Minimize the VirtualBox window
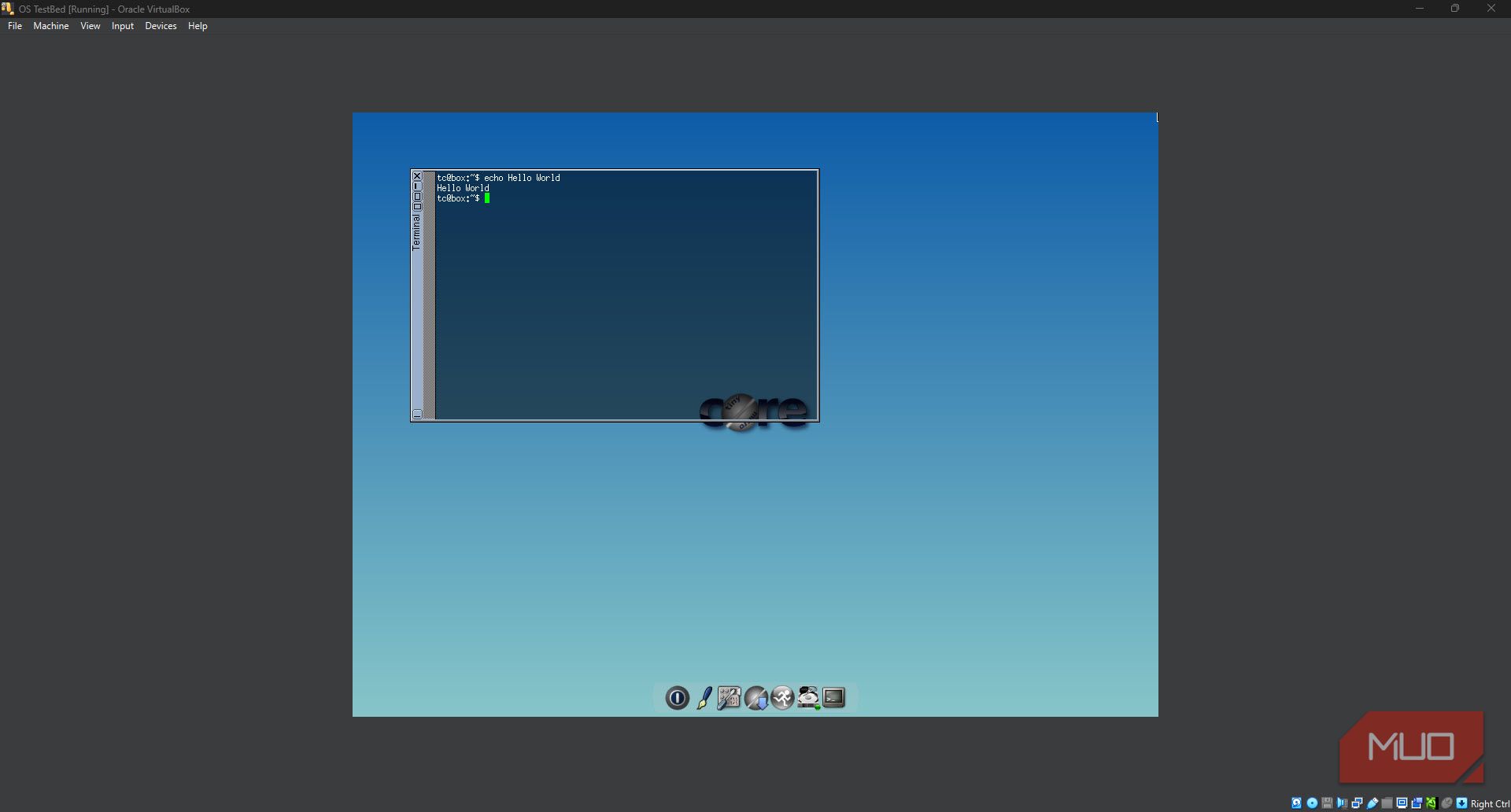1511x812 pixels. tap(1420, 9)
